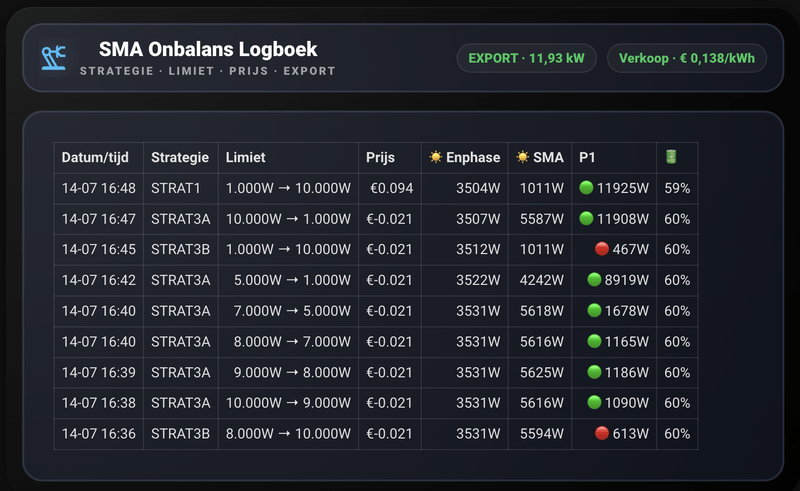
Task: Click the red dot beside 467W
Action: tap(602, 249)
